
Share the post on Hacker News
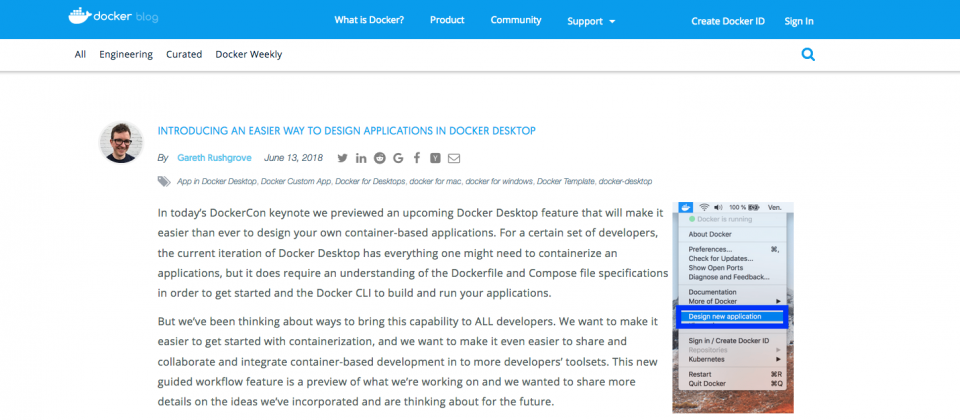[435, 158]
